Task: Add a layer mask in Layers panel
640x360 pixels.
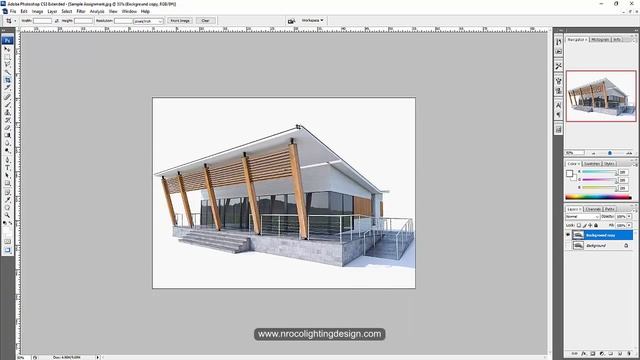Action: point(592,353)
